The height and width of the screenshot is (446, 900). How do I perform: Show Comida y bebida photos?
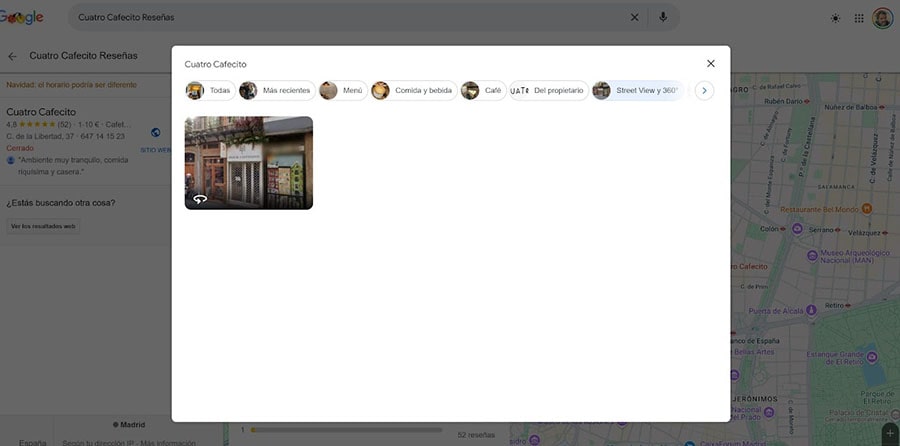pos(413,91)
